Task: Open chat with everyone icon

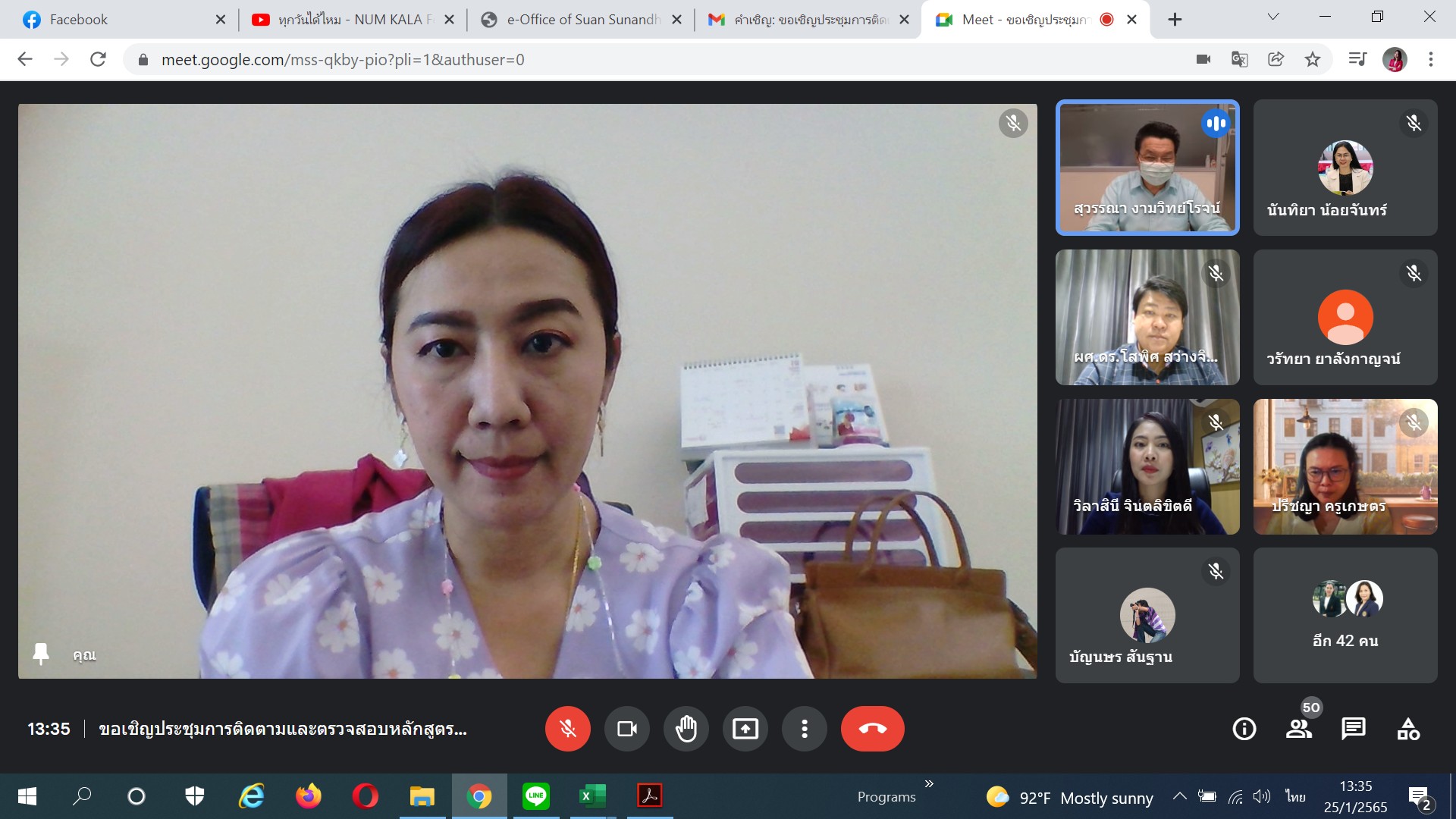Action: point(1353,729)
